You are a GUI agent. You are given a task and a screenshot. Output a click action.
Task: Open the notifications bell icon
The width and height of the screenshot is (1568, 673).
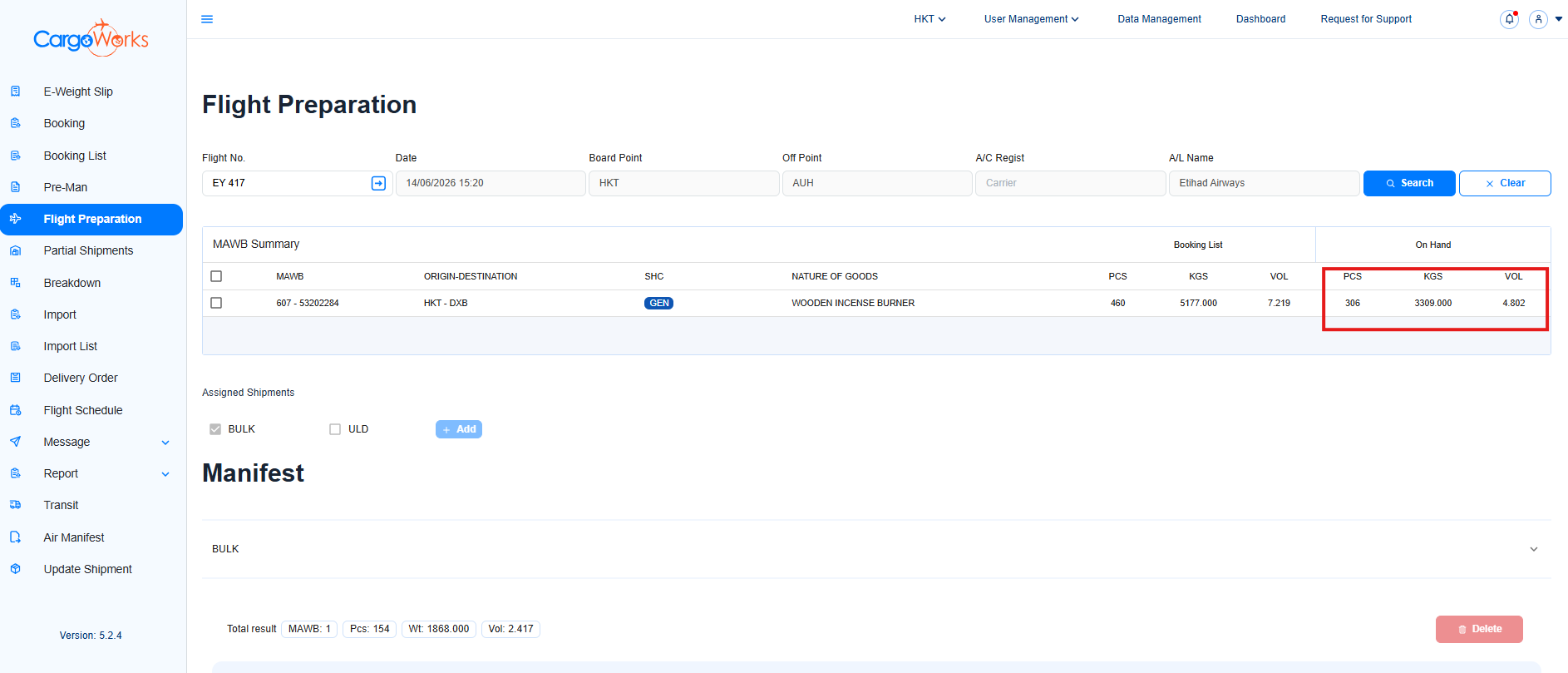click(1509, 19)
